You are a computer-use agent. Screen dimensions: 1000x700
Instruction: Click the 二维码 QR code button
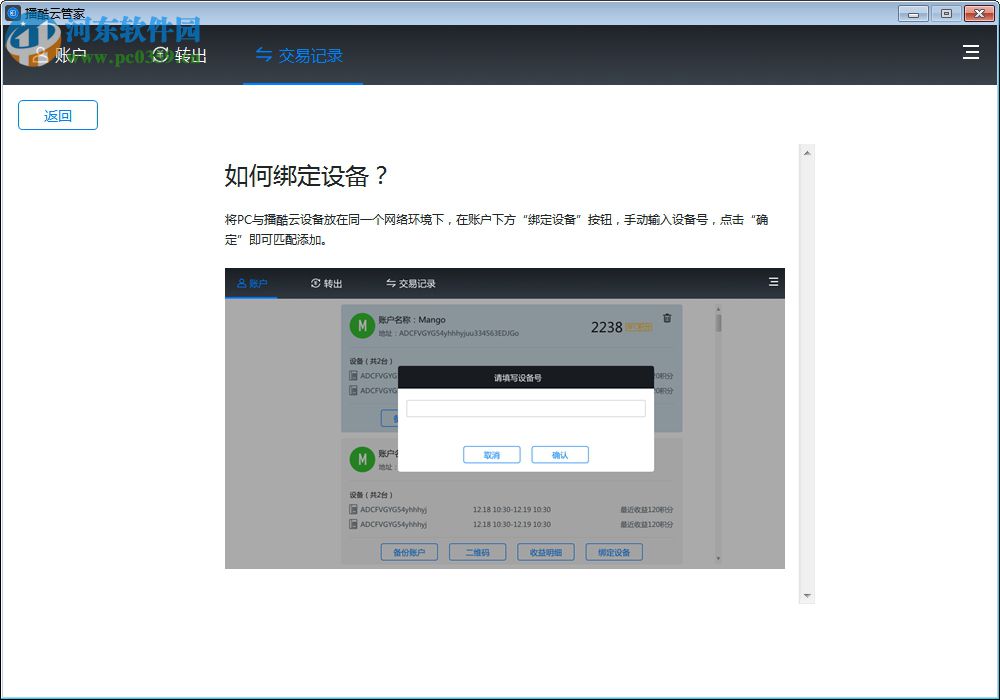click(x=477, y=551)
